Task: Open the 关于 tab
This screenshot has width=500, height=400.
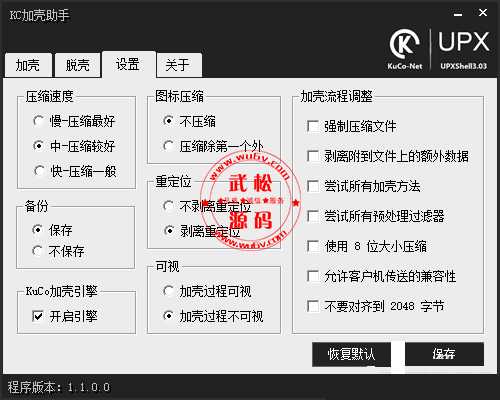Action: 179,65
